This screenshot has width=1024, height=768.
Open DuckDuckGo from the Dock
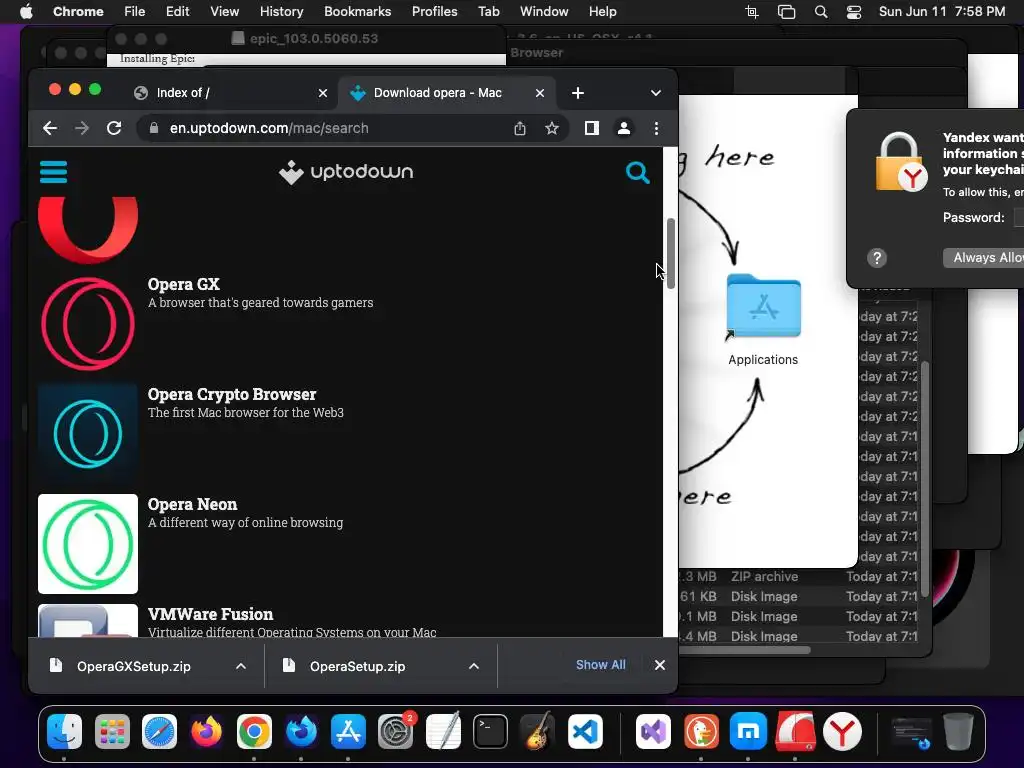click(701, 731)
